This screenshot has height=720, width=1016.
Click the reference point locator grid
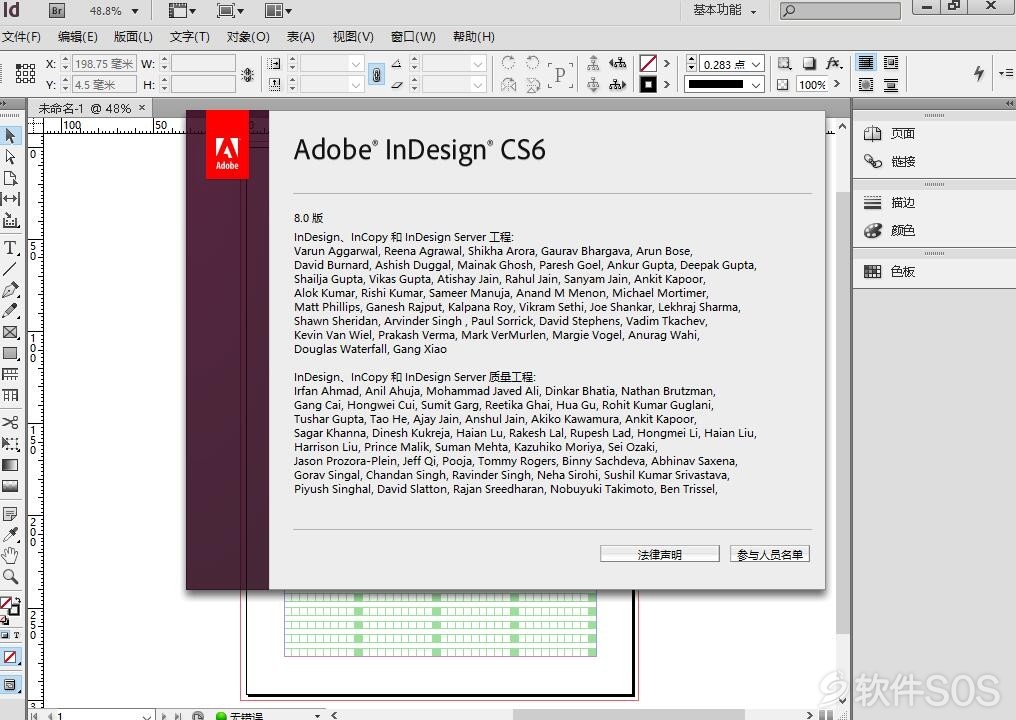[25, 73]
